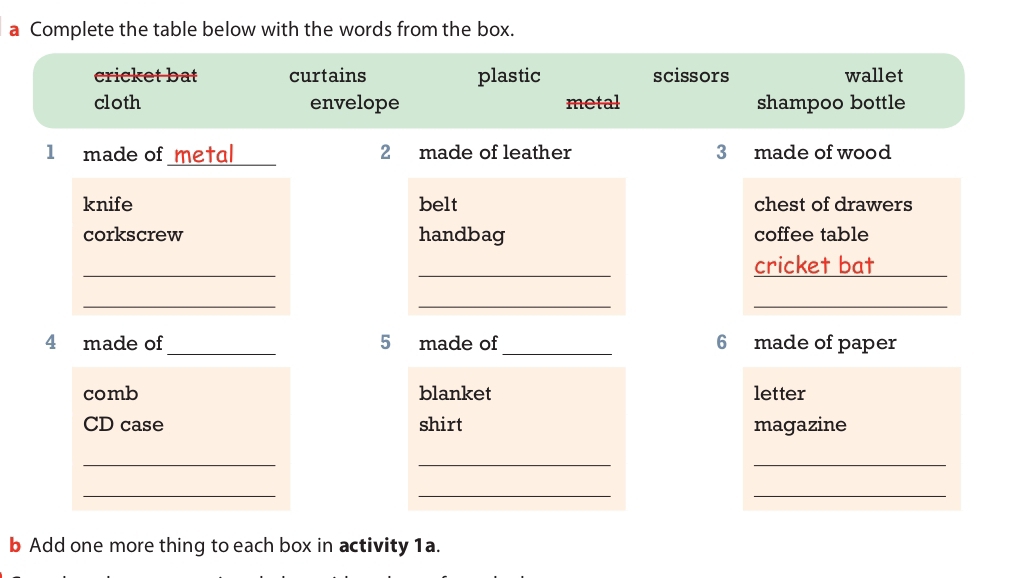This screenshot has height=578, width=1019.
Task: Select the word 'plastic' in the word box
Action: pos(509,76)
